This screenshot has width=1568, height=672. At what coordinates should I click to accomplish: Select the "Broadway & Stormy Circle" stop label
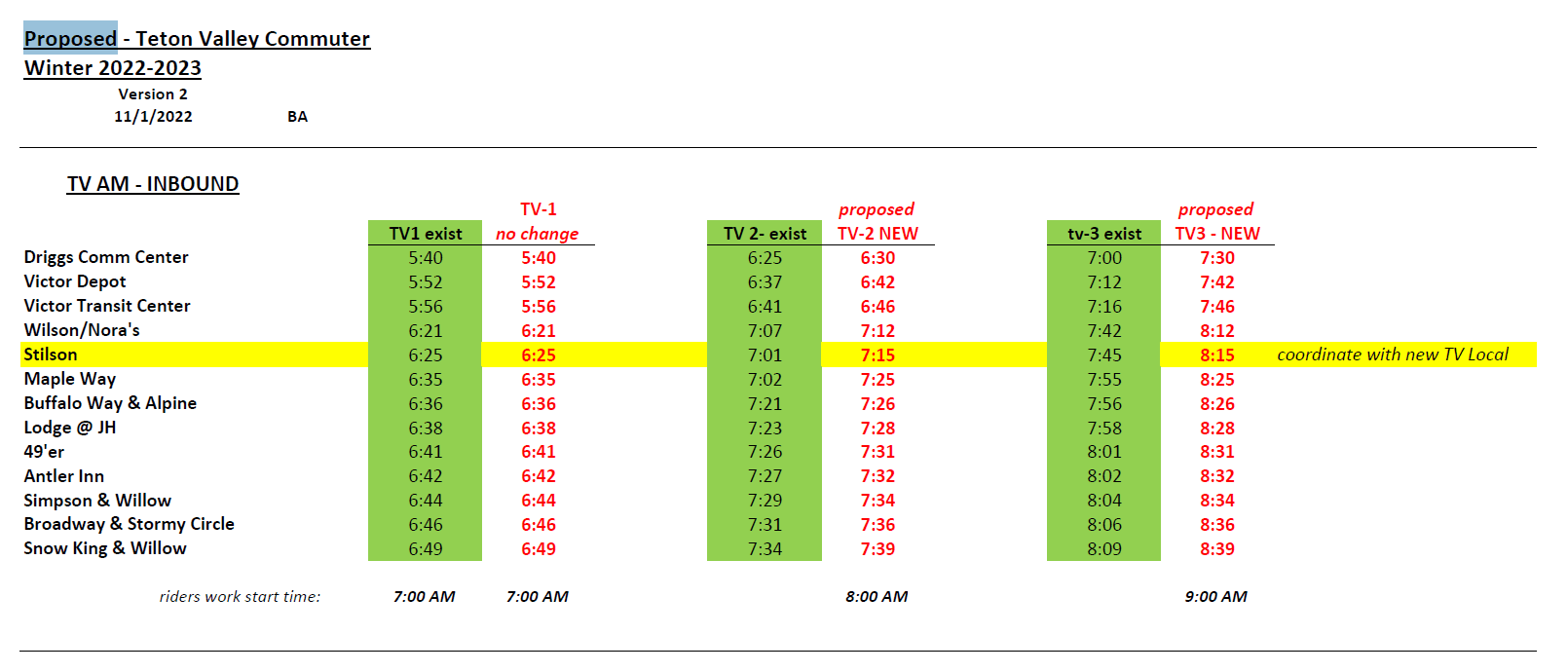coord(130,524)
